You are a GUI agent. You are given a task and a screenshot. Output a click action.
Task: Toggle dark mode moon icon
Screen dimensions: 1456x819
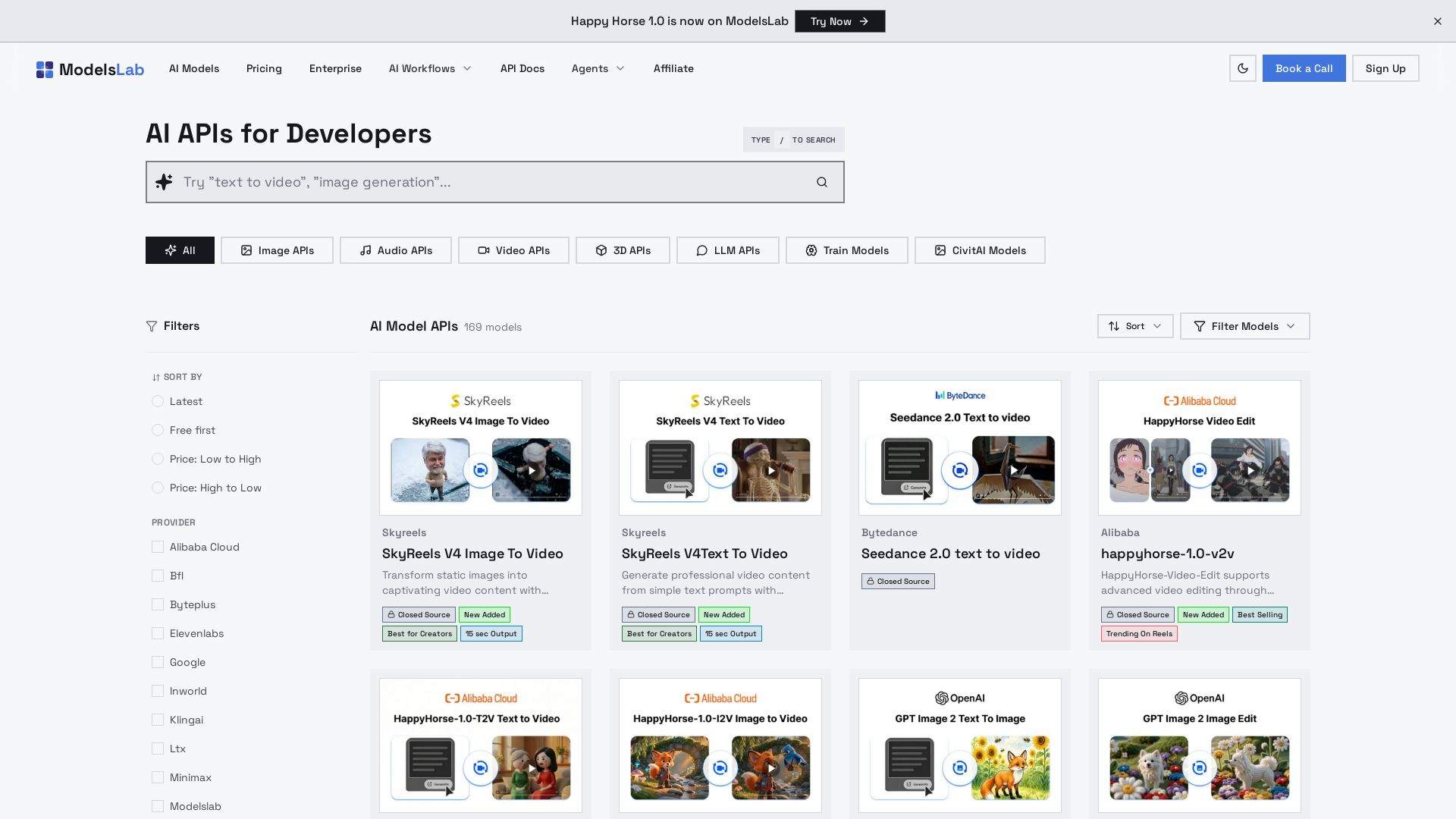pyautogui.click(x=1242, y=68)
